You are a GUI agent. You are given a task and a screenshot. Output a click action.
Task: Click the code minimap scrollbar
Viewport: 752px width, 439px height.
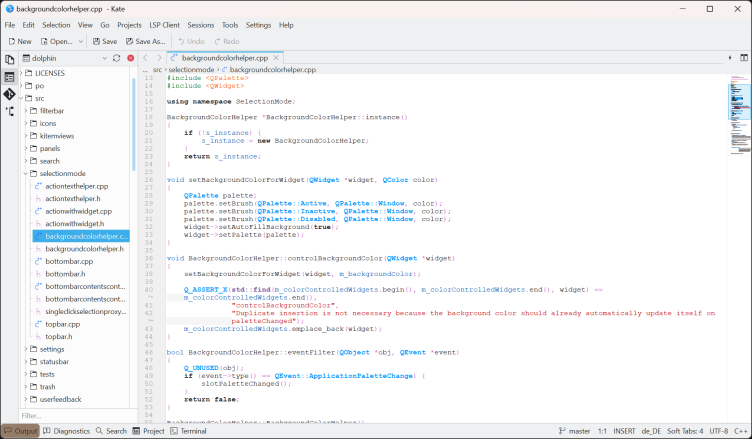[739, 100]
